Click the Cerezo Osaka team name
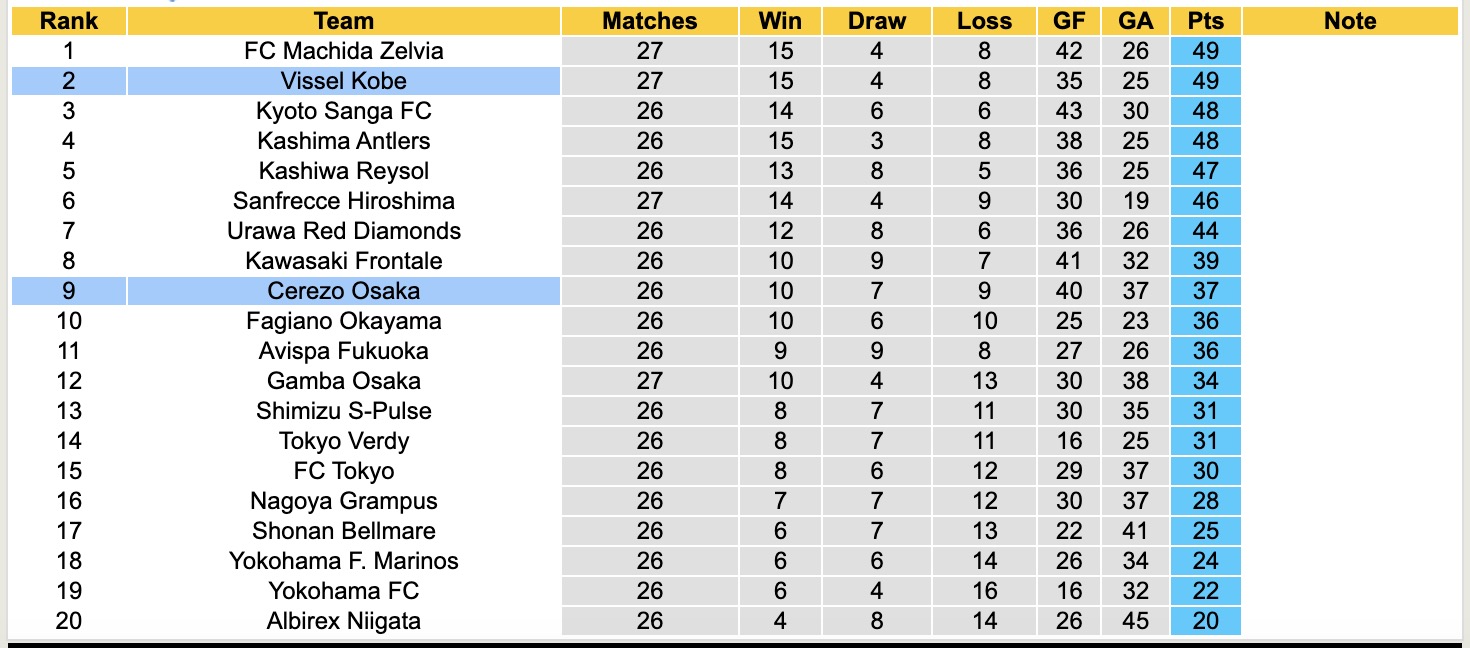The width and height of the screenshot is (1470, 648). click(343, 291)
